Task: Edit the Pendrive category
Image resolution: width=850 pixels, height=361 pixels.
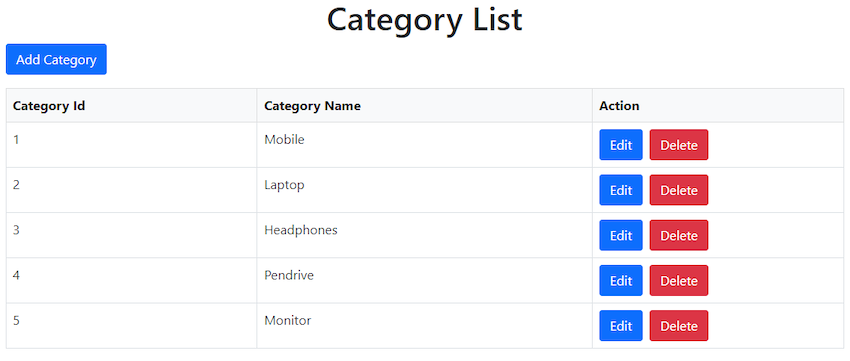Action: 621,281
